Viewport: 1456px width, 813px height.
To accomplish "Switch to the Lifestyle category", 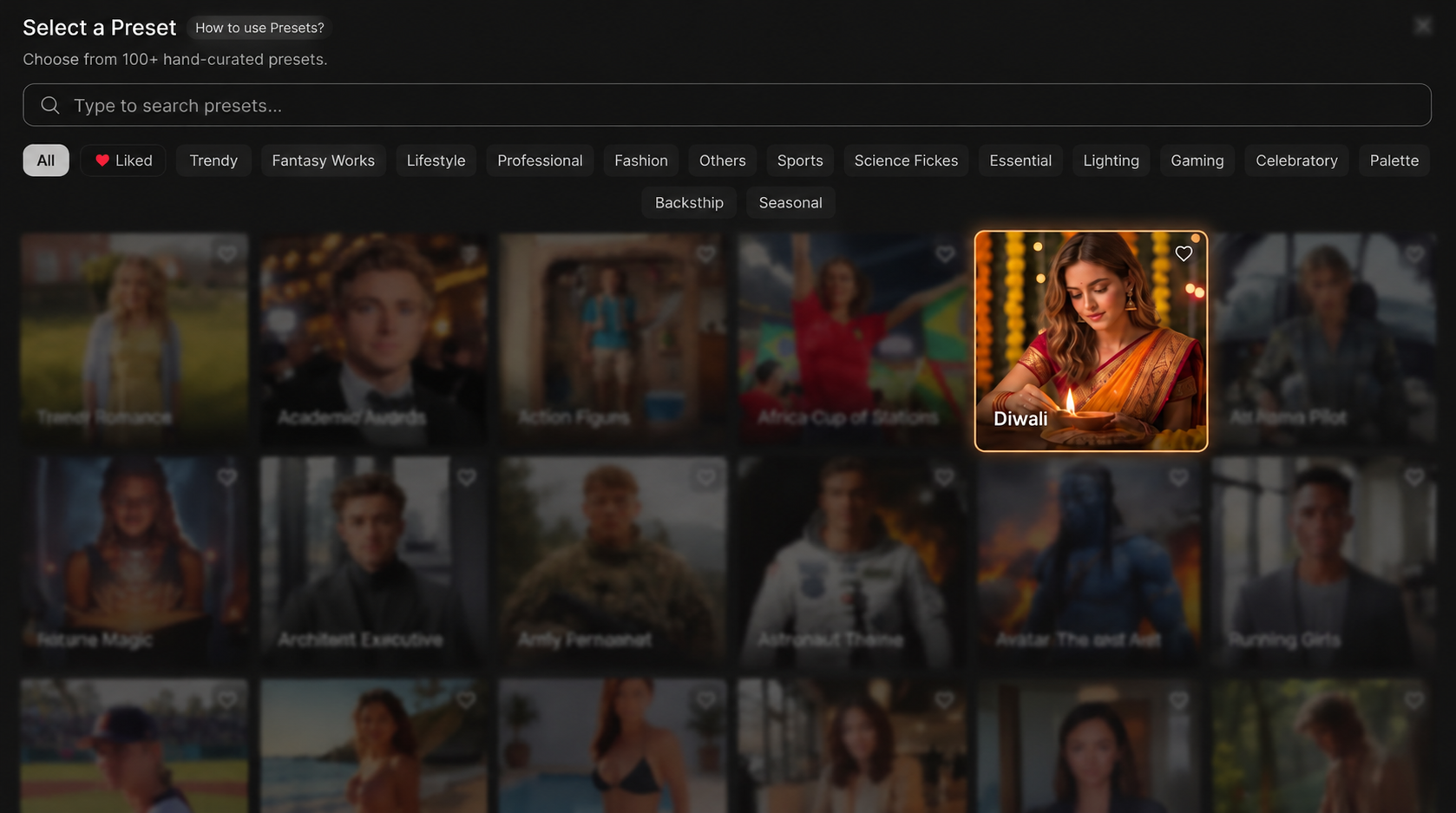I will click(x=436, y=161).
